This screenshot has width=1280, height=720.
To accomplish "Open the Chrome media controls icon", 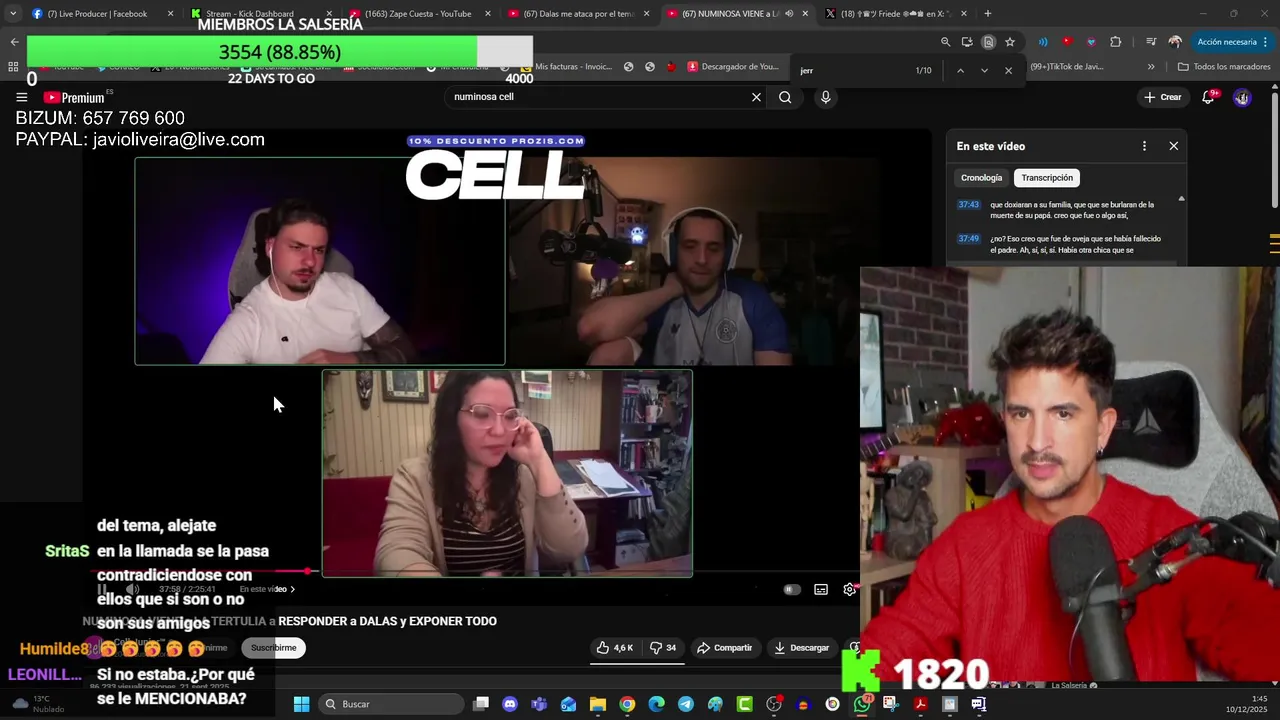I will [1150, 42].
